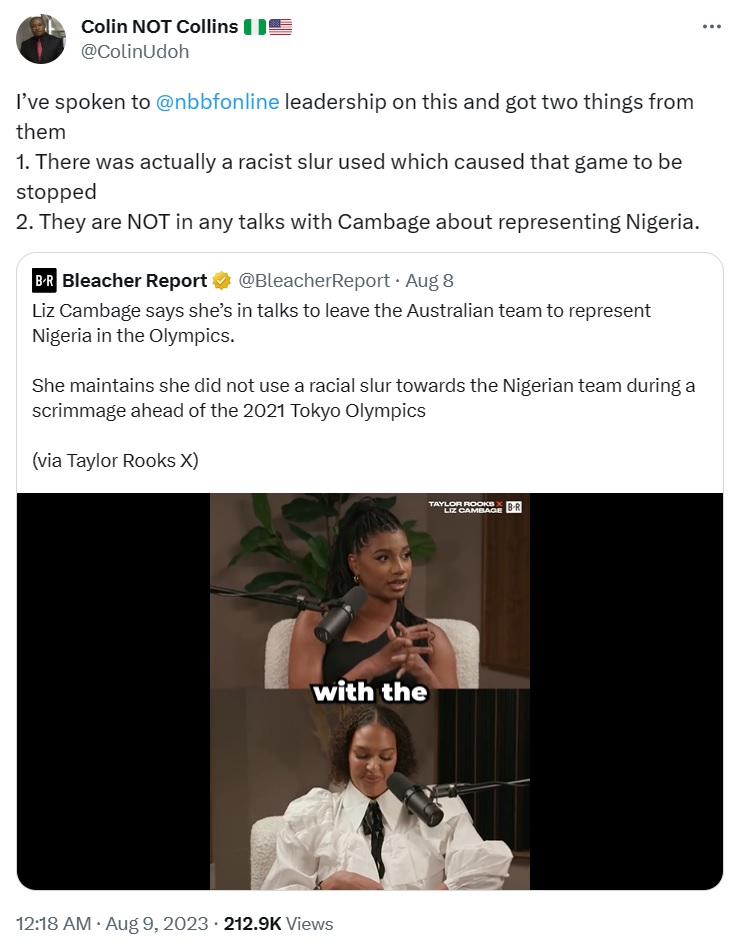Play the Taylor Rooks interview video
This screenshot has width=736, height=949.
(370, 691)
